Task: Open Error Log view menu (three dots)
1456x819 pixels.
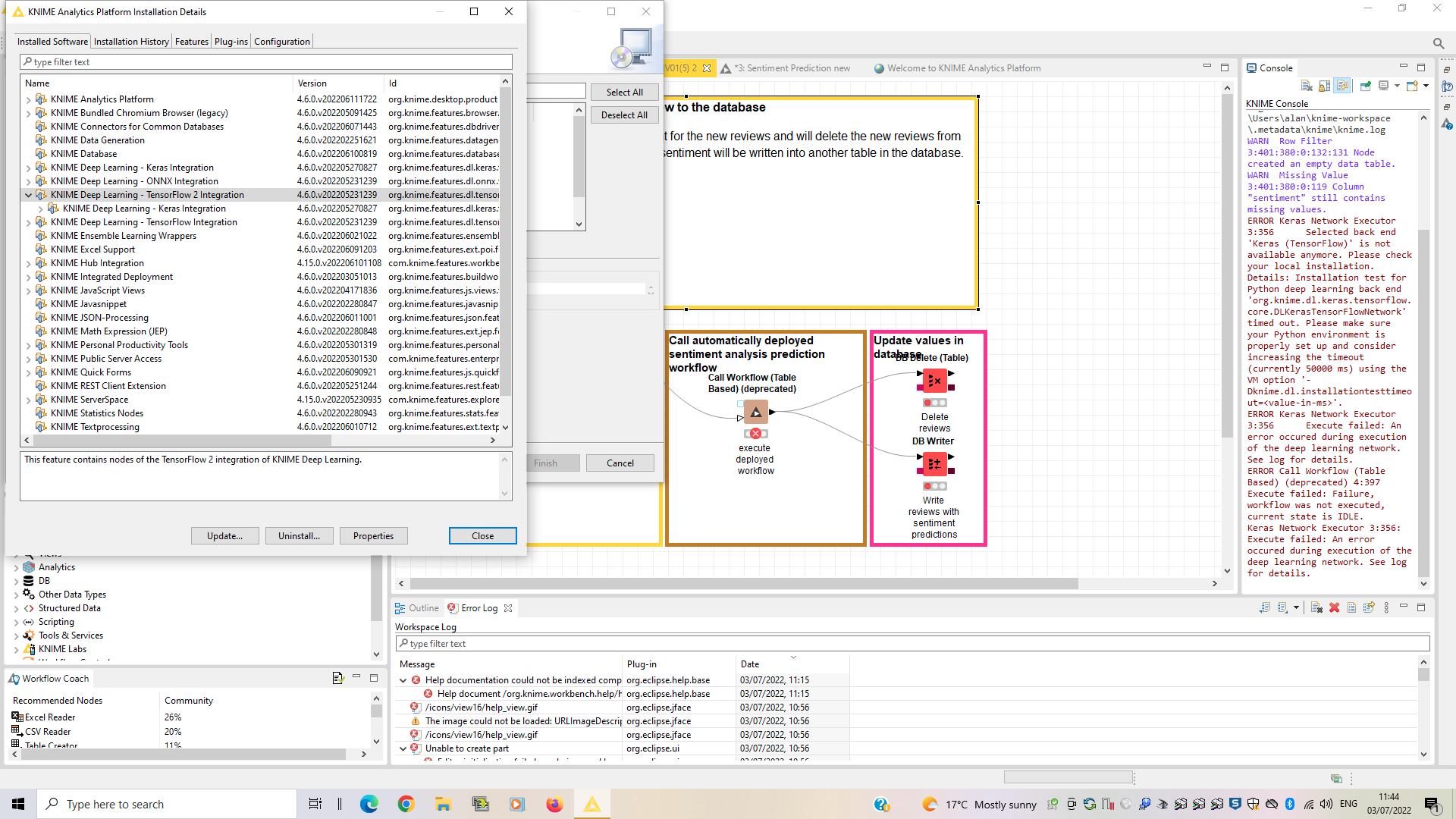Action: click(1386, 607)
